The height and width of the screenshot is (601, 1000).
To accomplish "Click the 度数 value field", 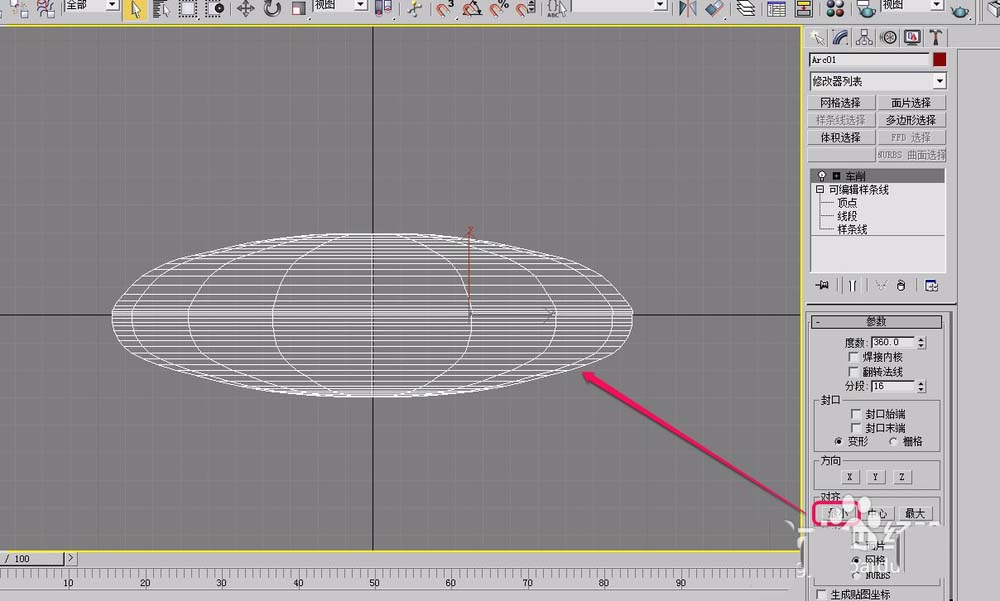I will (893, 343).
